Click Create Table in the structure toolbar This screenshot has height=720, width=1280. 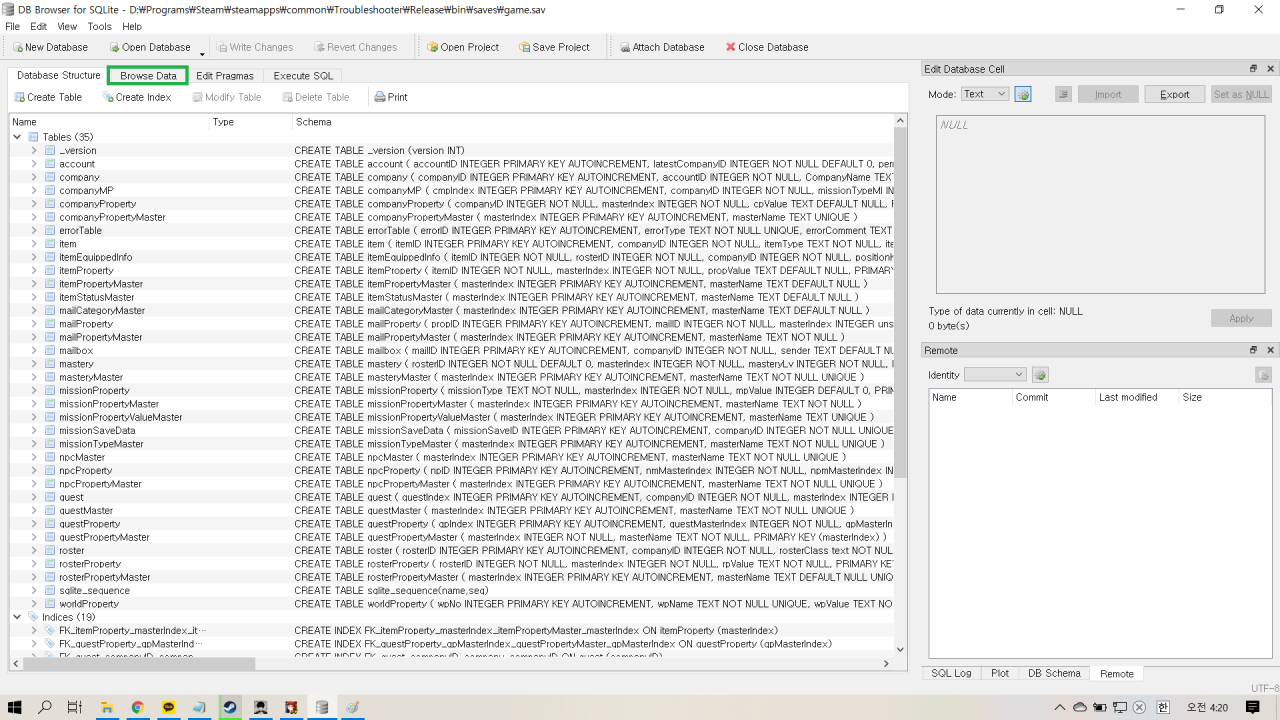48,97
